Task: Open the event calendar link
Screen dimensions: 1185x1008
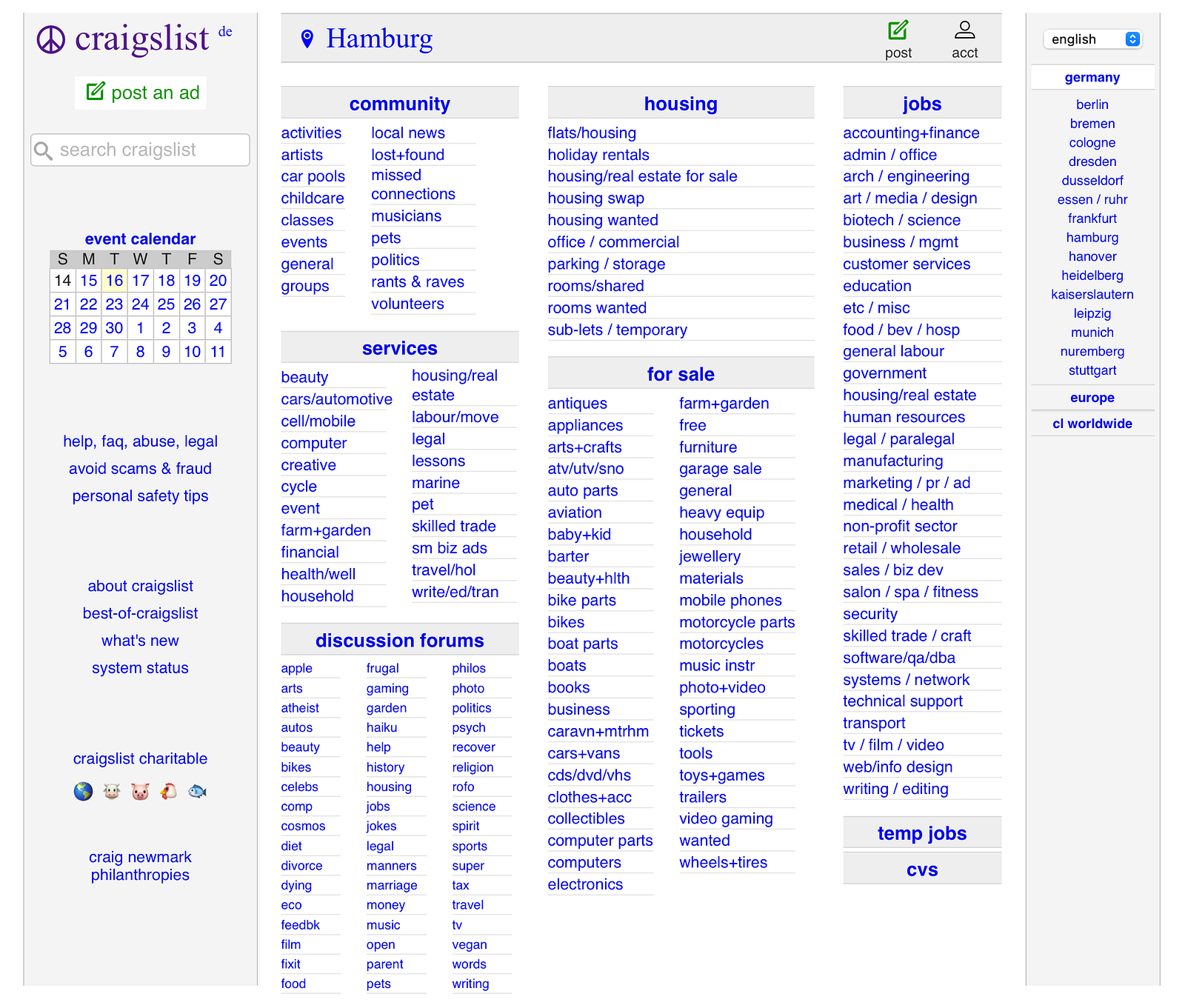Action: (140, 239)
